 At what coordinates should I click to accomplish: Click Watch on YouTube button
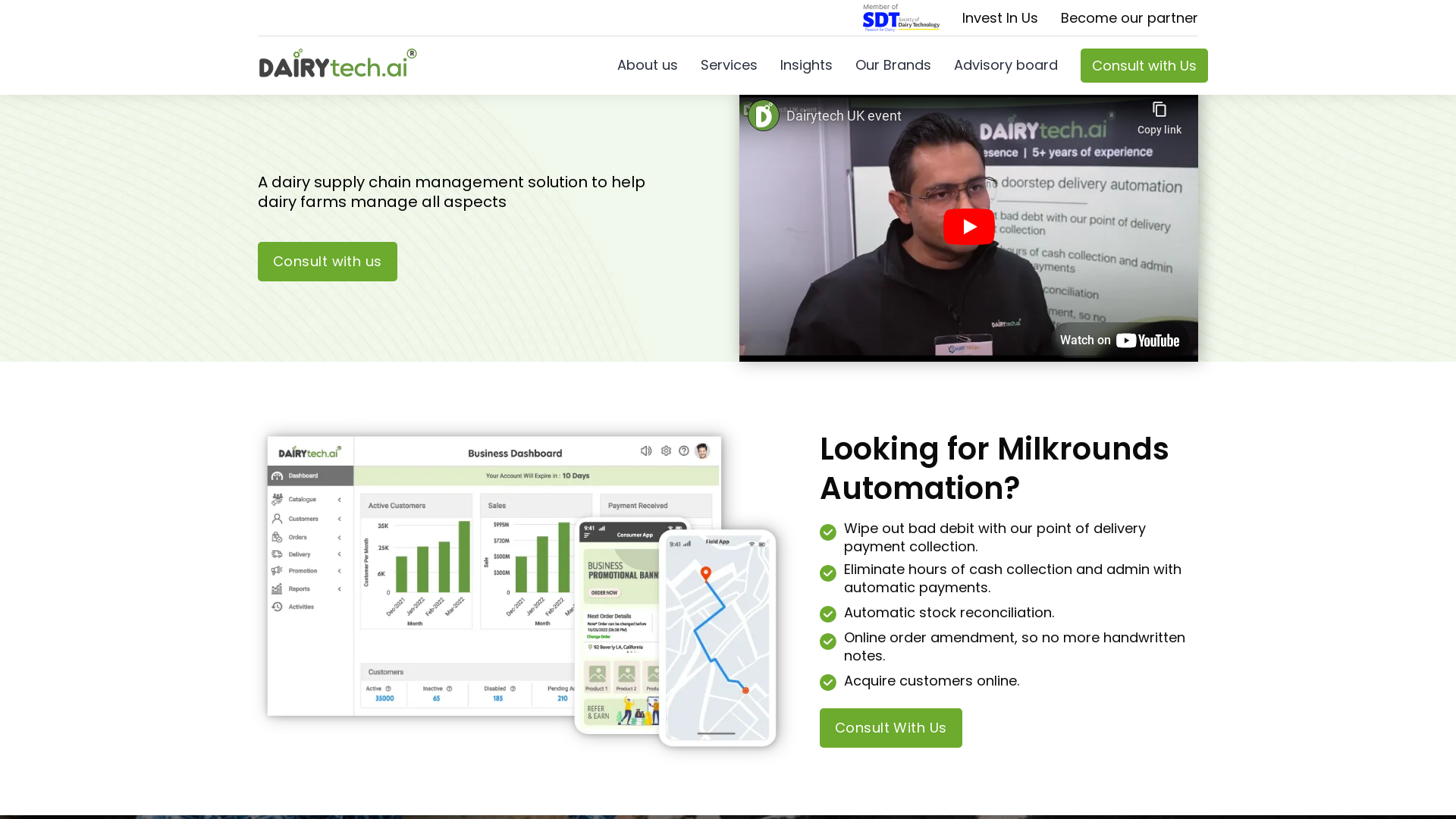[x=1119, y=340]
